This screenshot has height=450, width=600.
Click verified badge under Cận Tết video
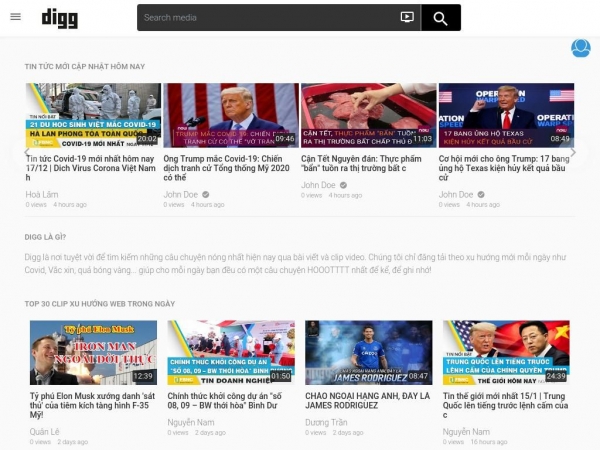point(343,185)
